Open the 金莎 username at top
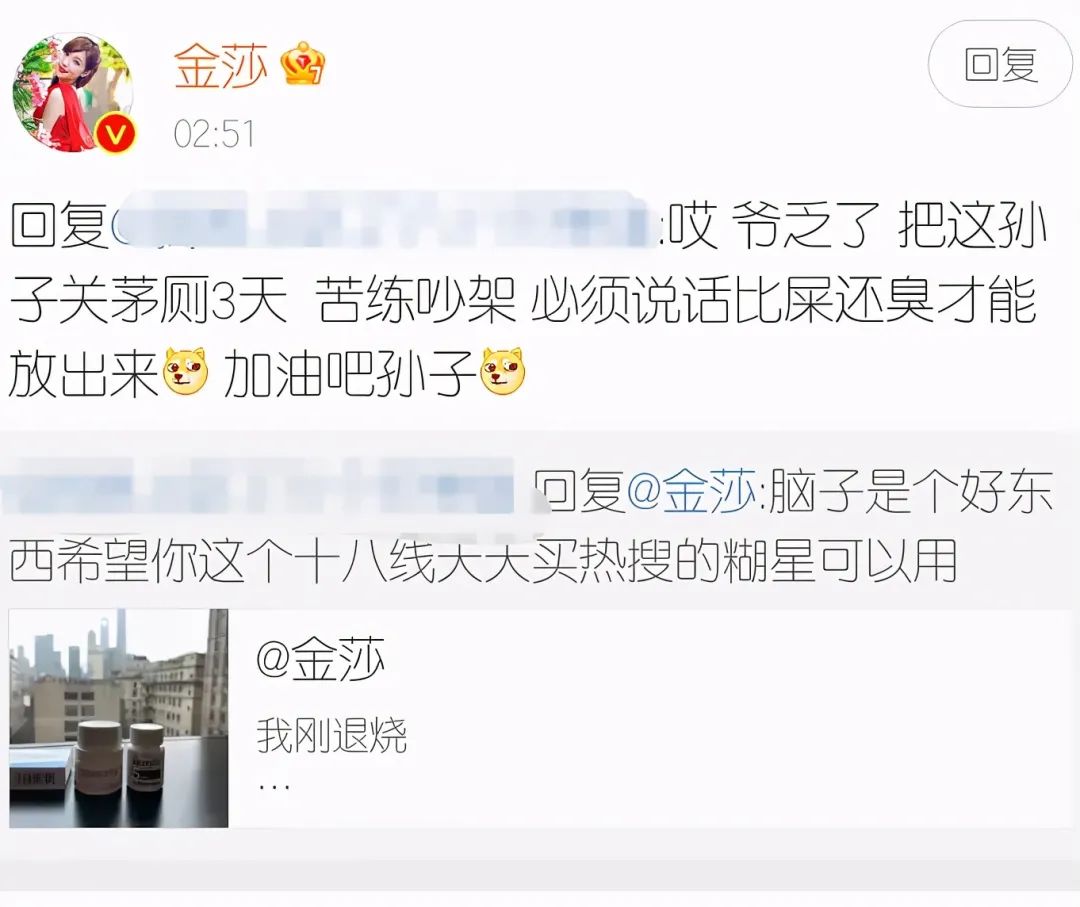This screenshot has width=1080, height=907. pyautogui.click(x=220, y=67)
